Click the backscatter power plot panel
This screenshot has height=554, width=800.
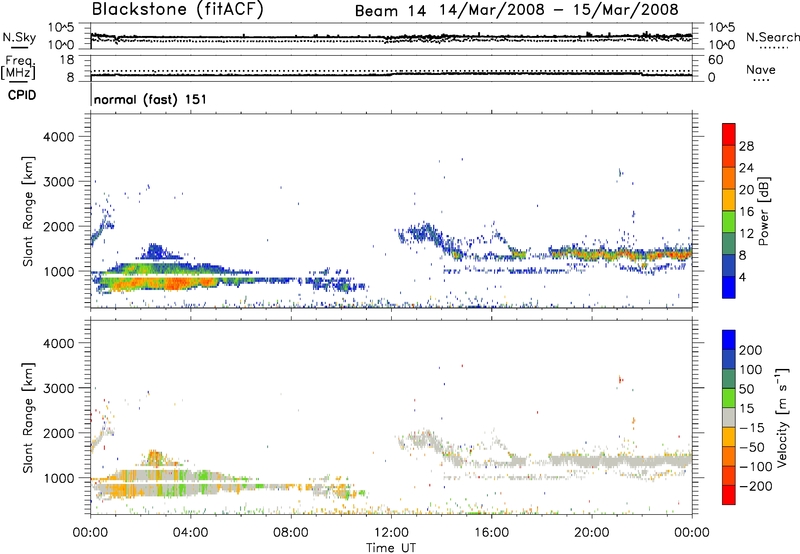pos(391,210)
